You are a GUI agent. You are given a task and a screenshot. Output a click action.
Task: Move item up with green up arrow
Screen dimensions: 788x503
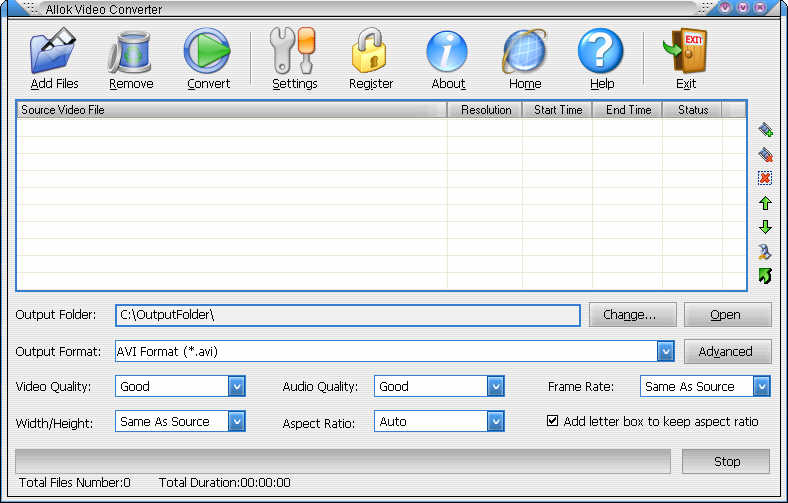point(765,203)
